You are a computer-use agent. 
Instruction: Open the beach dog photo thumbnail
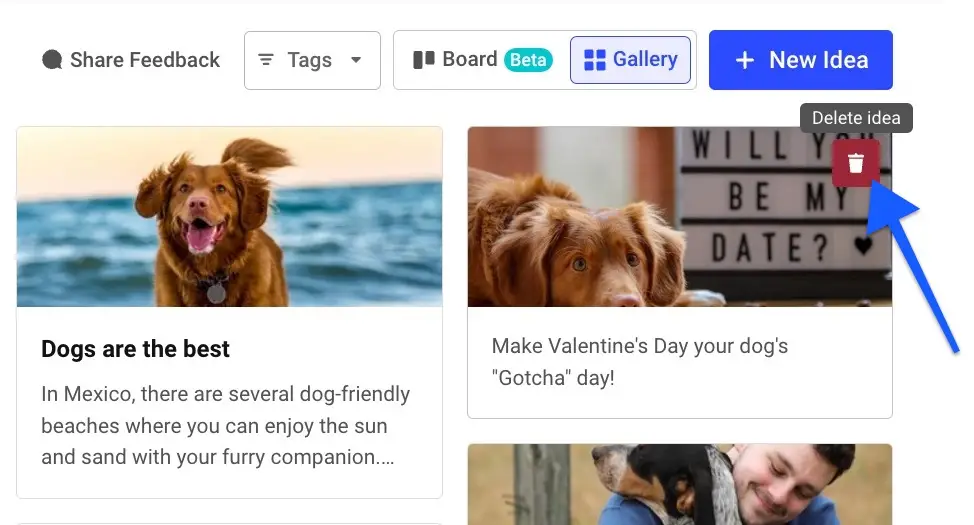pos(230,217)
